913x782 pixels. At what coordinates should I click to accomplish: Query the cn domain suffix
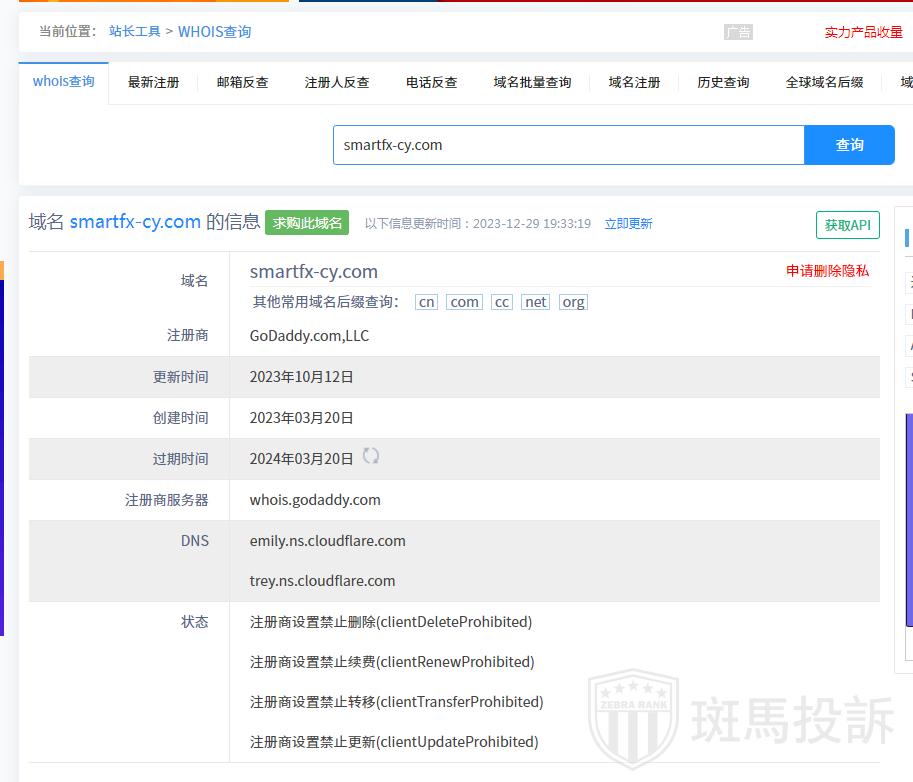pos(427,302)
